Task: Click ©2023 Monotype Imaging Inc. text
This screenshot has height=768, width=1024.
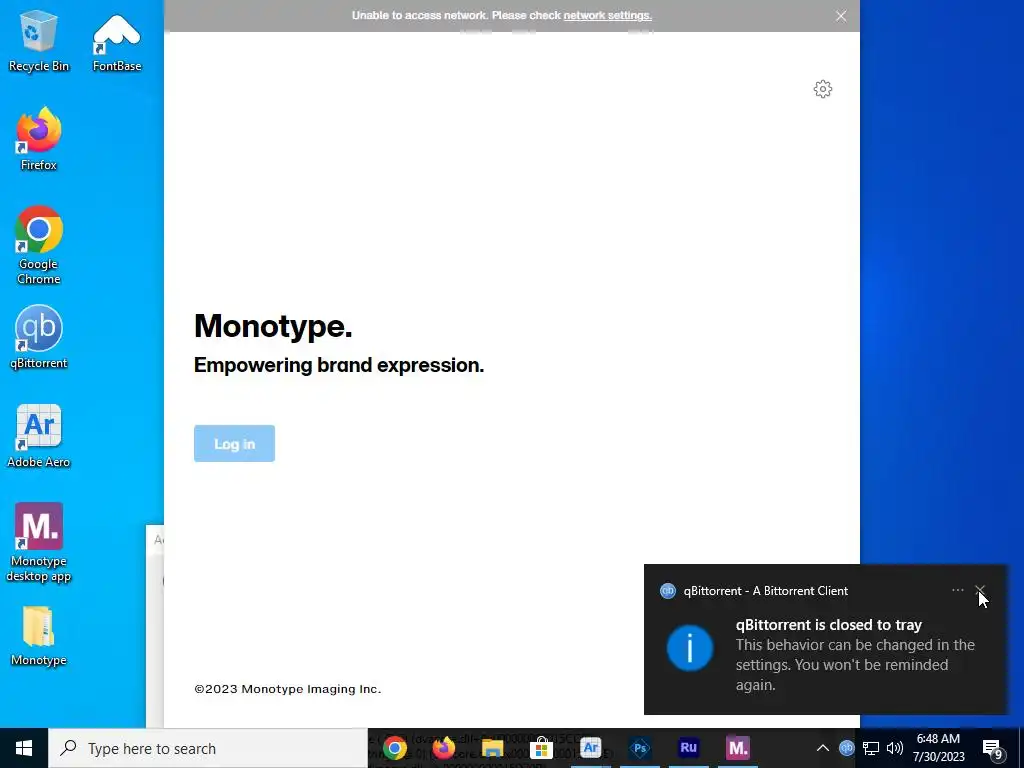Action: 288,689
